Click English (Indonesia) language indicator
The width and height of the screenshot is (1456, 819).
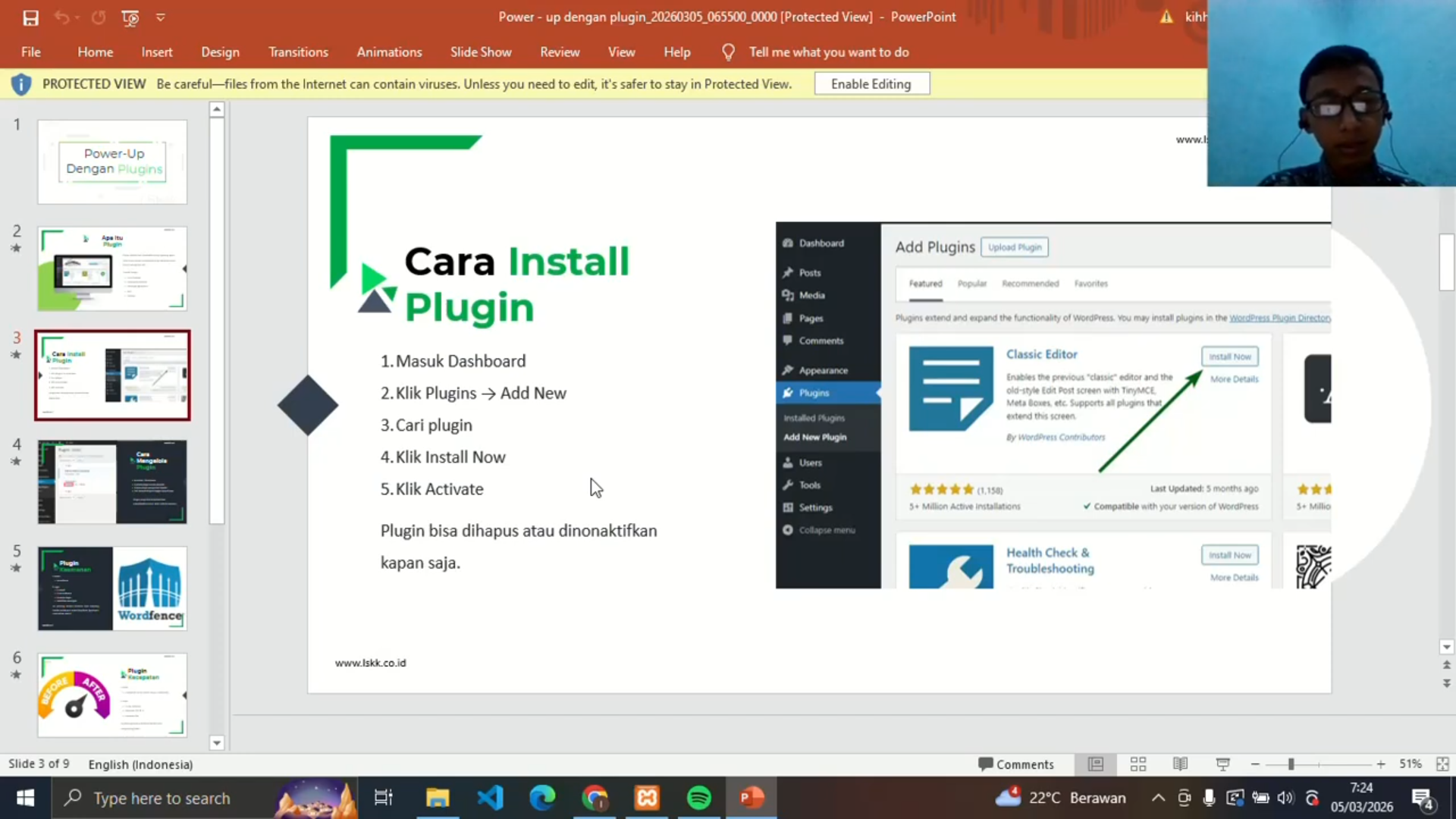pos(140,764)
